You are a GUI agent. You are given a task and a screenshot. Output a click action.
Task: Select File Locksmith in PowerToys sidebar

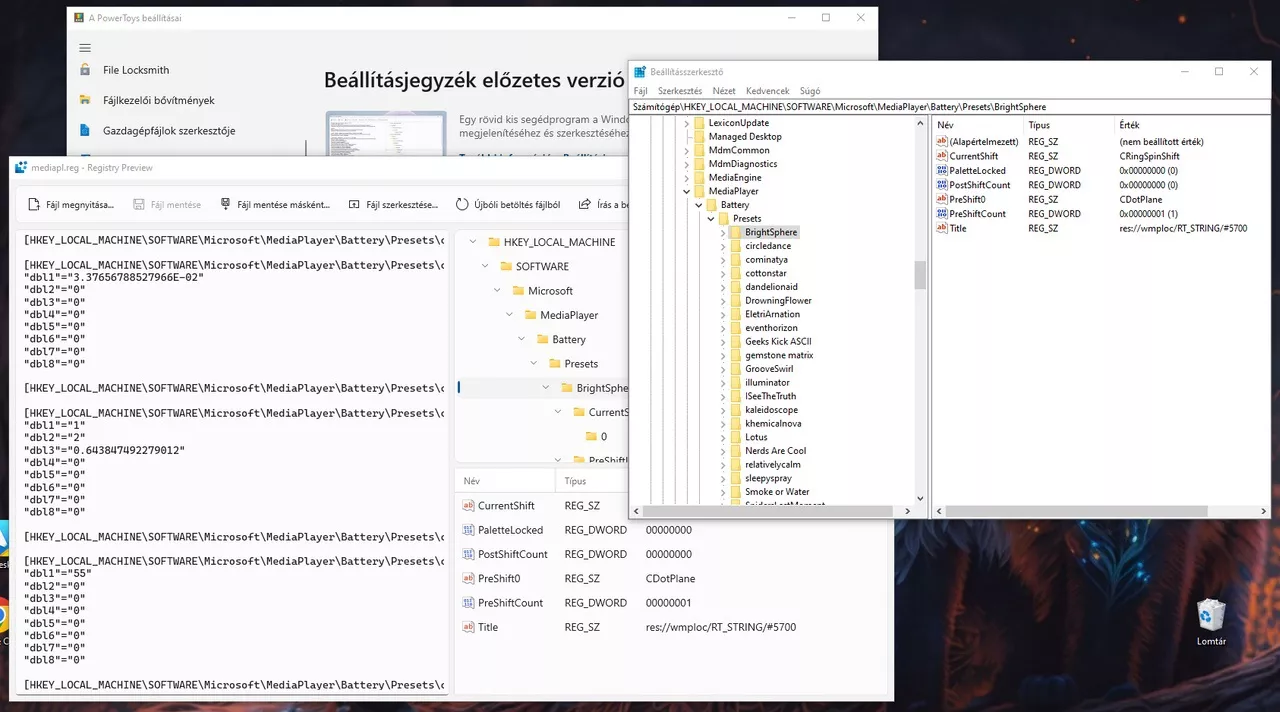point(136,70)
